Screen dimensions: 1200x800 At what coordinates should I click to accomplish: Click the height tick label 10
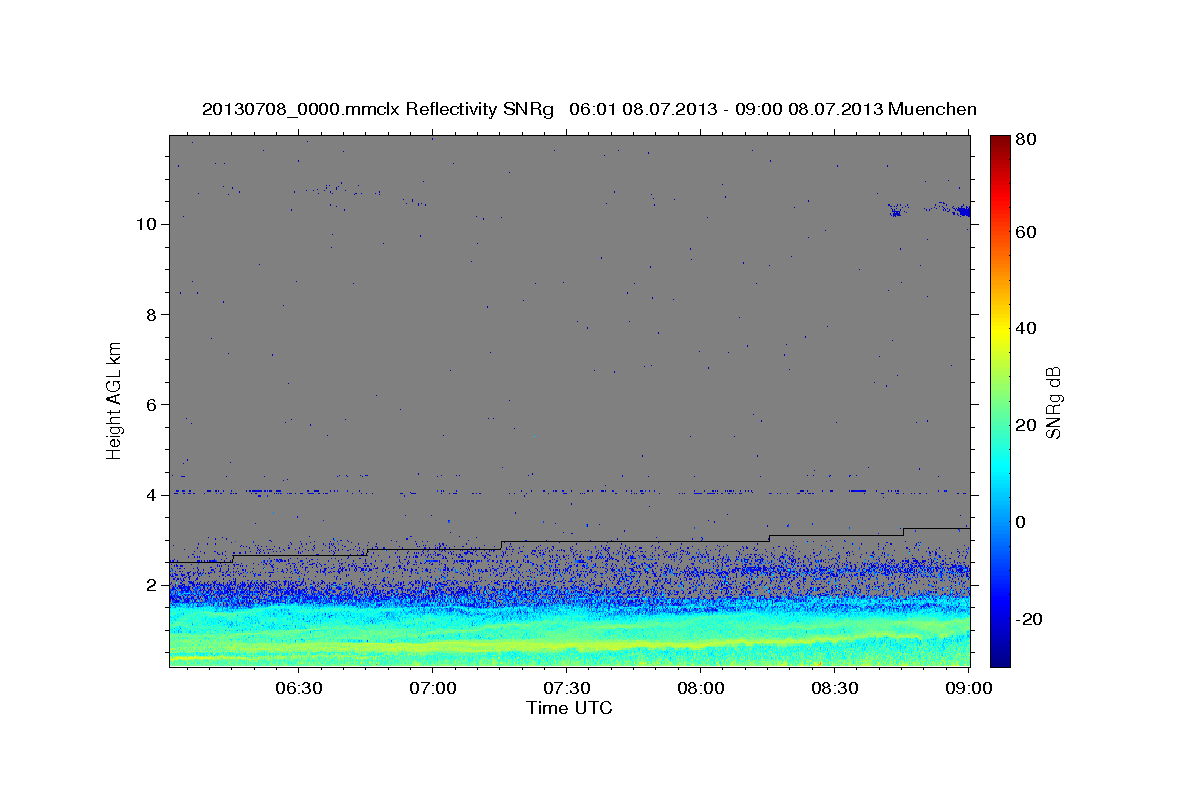148,224
